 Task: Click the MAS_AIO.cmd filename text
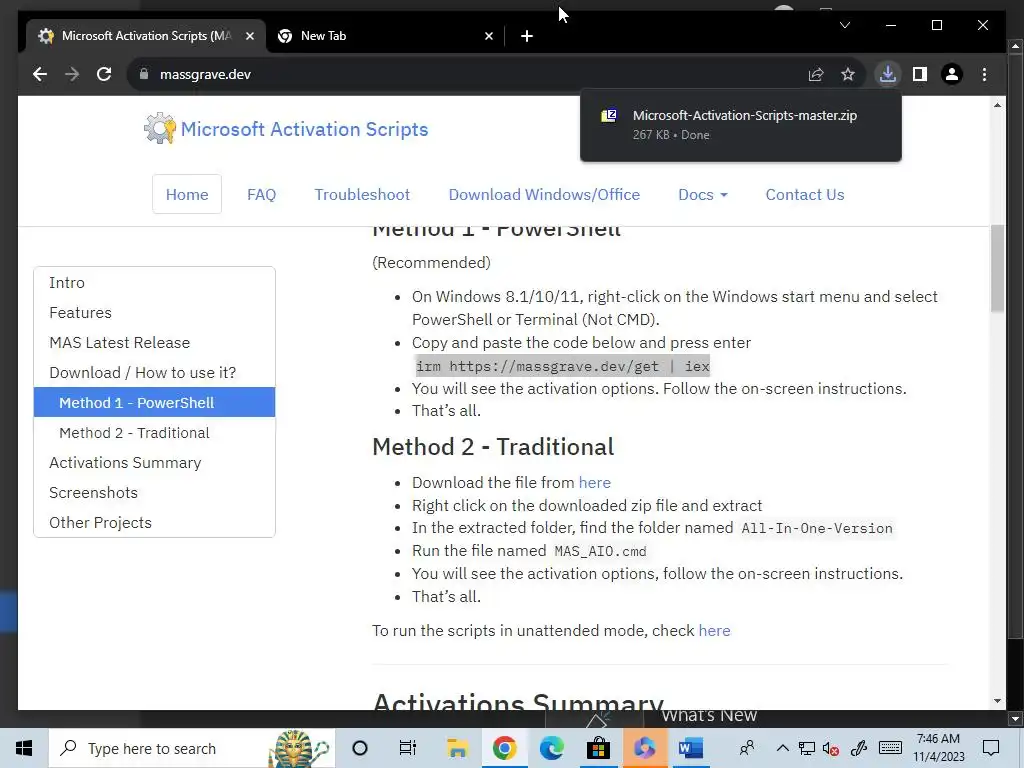tap(600, 551)
